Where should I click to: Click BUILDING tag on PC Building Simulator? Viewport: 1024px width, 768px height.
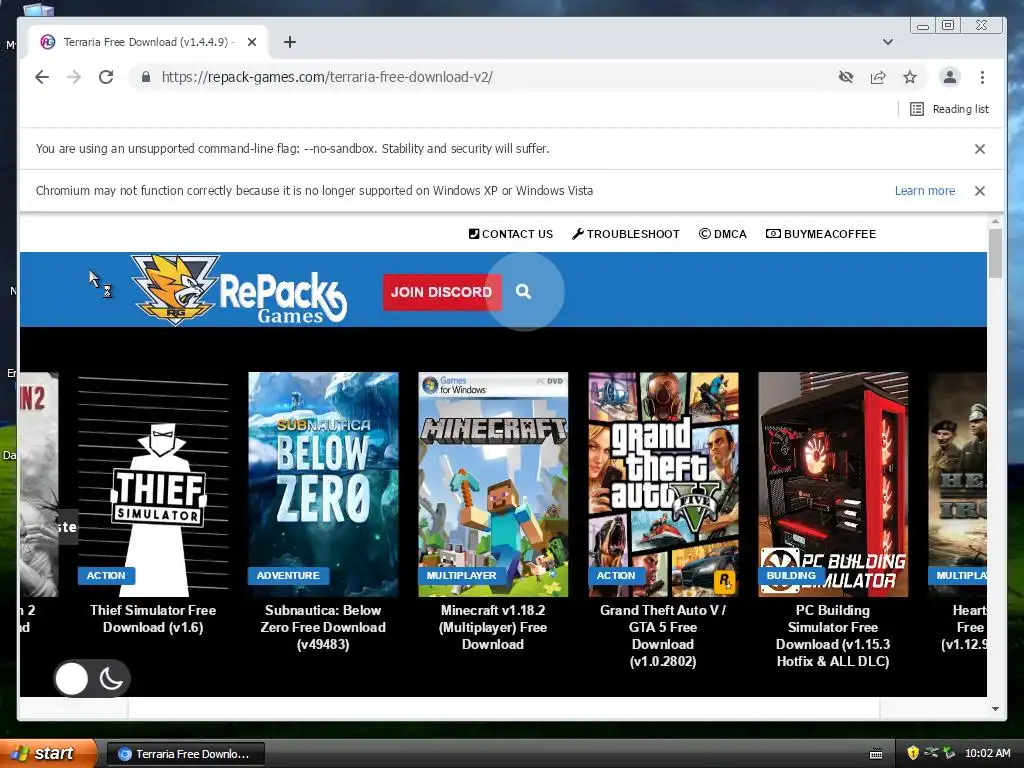(791, 575)
